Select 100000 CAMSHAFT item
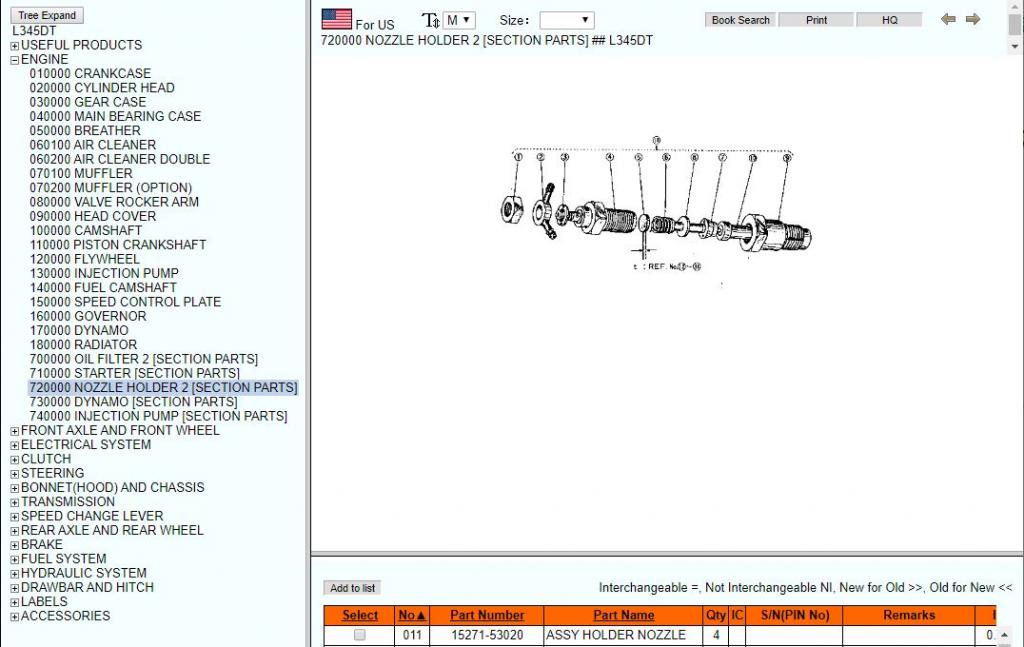This screenshot has height=647, width=1024. point(86,231)
